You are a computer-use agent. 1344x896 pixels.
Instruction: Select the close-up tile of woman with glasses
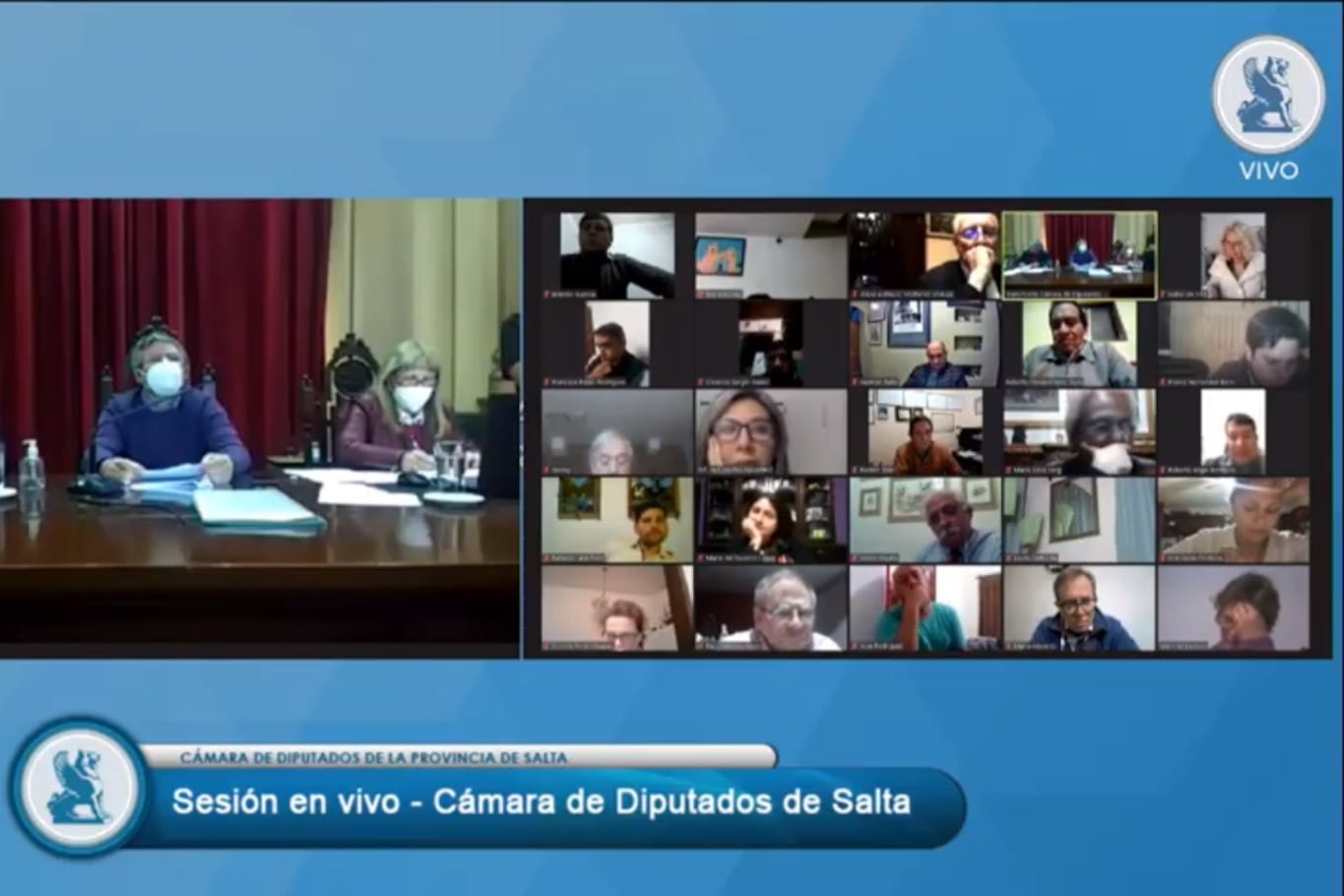pos(770,431)
